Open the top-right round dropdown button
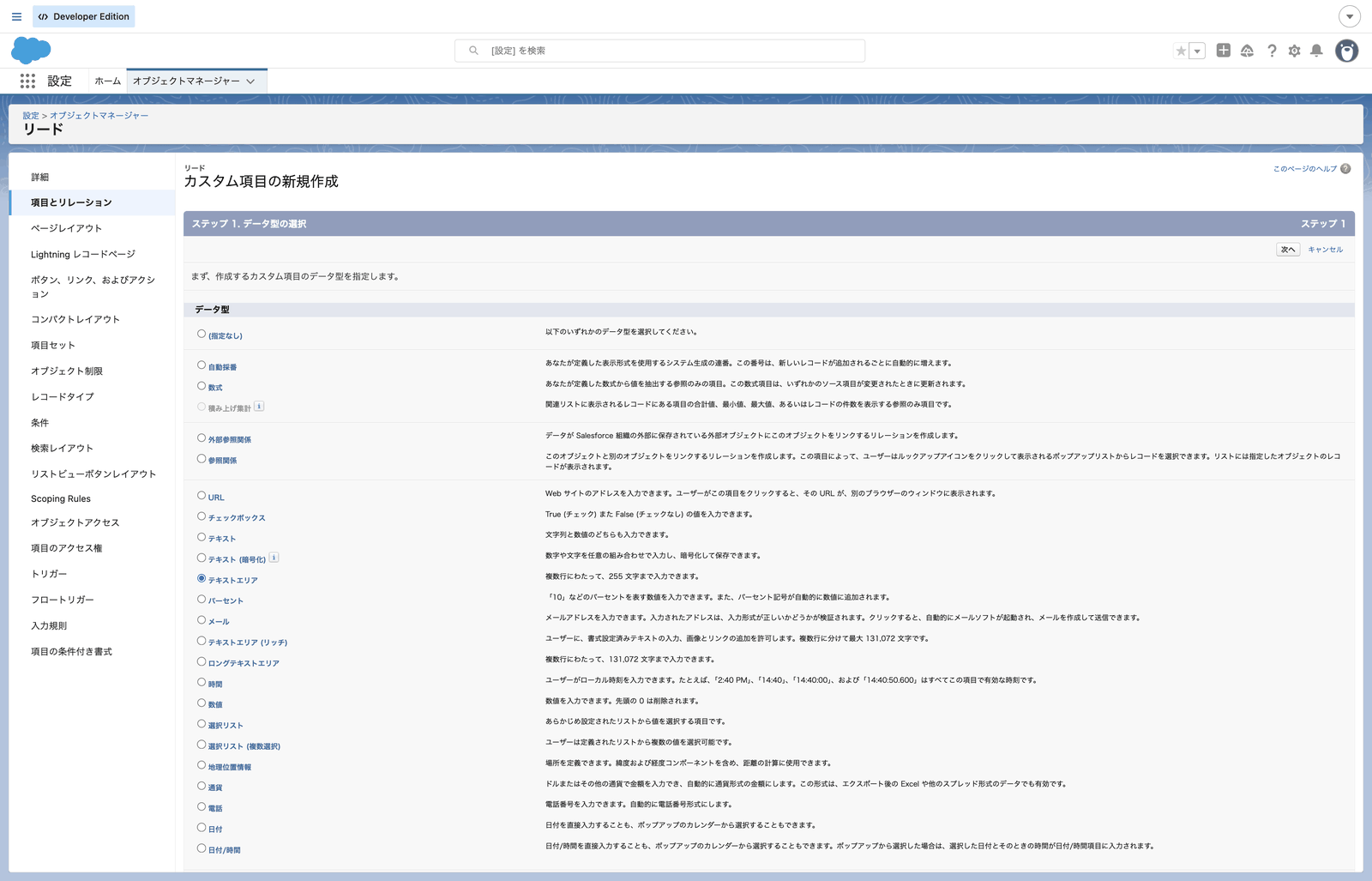This screenshot has height=881, width=1372. pyautogui.click(x=1350, y=16)
